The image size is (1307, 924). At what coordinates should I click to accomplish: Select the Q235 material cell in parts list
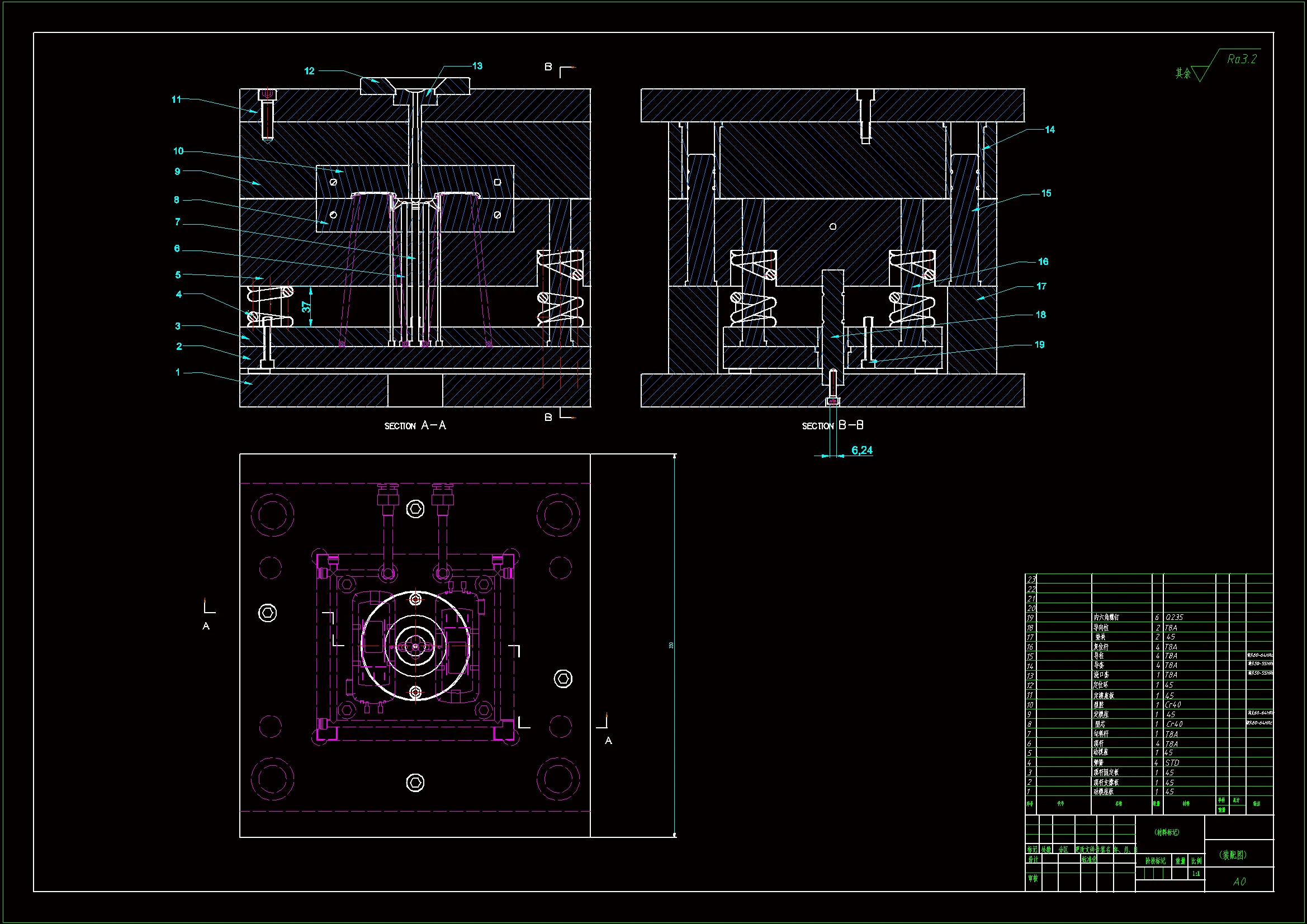coord(1174,617)
